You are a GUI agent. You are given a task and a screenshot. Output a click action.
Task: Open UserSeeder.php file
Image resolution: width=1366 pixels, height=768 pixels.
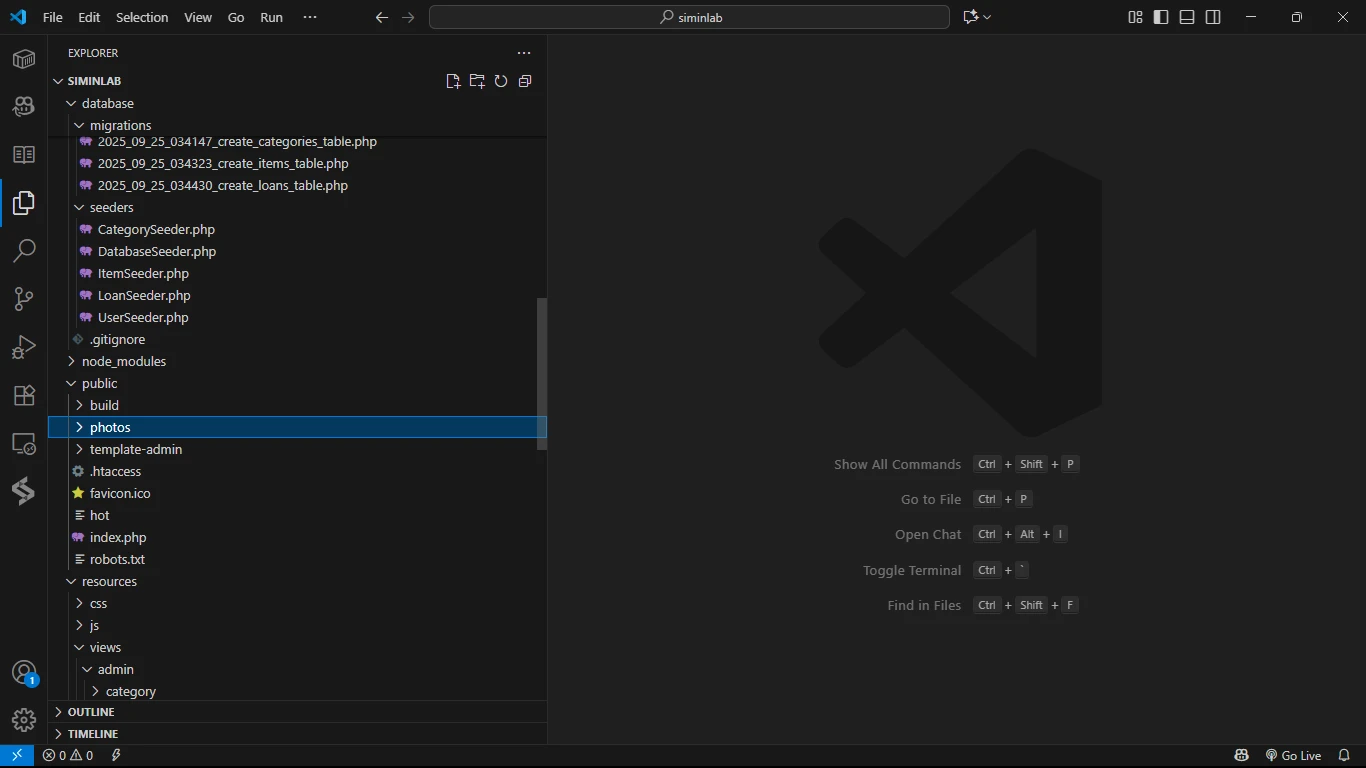coord(143,317)
